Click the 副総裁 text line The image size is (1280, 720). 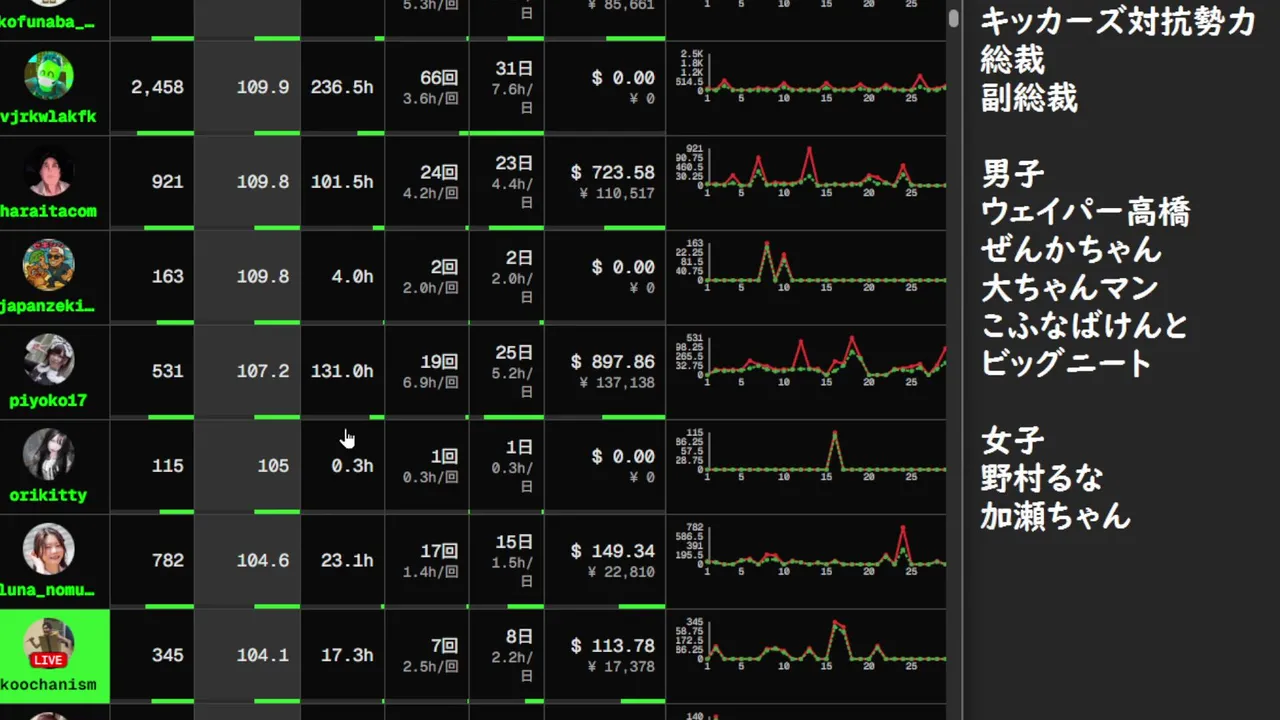pyautogui.click(x=1029, y=98)
